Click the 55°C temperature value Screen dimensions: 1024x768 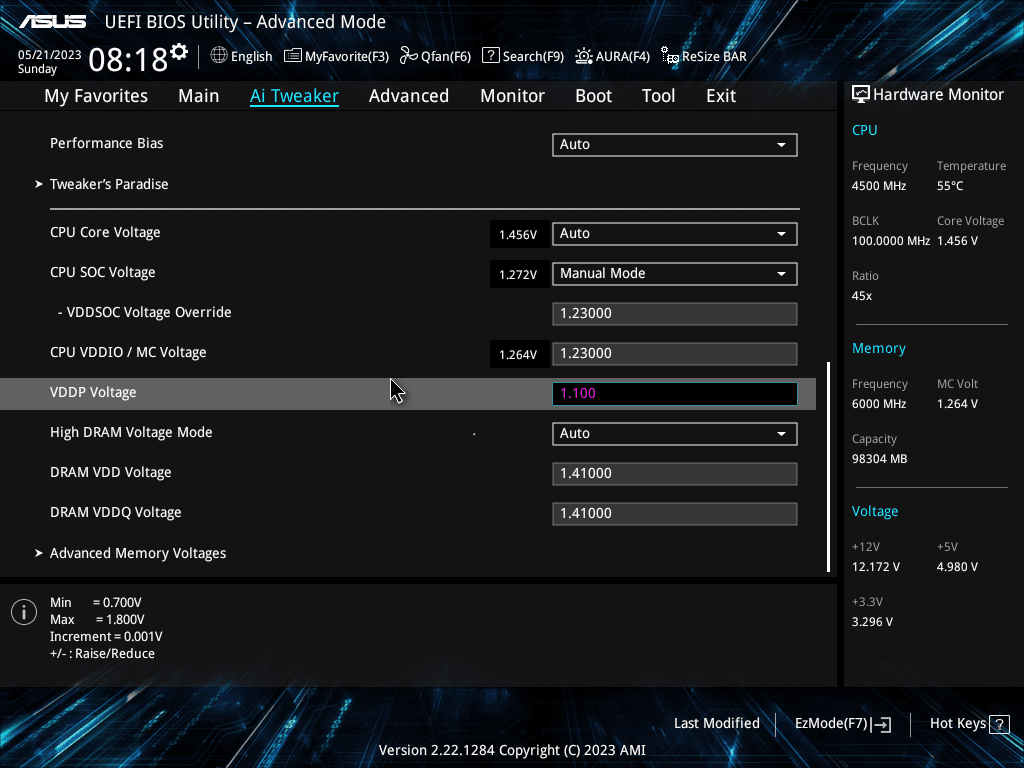[950, 186]
